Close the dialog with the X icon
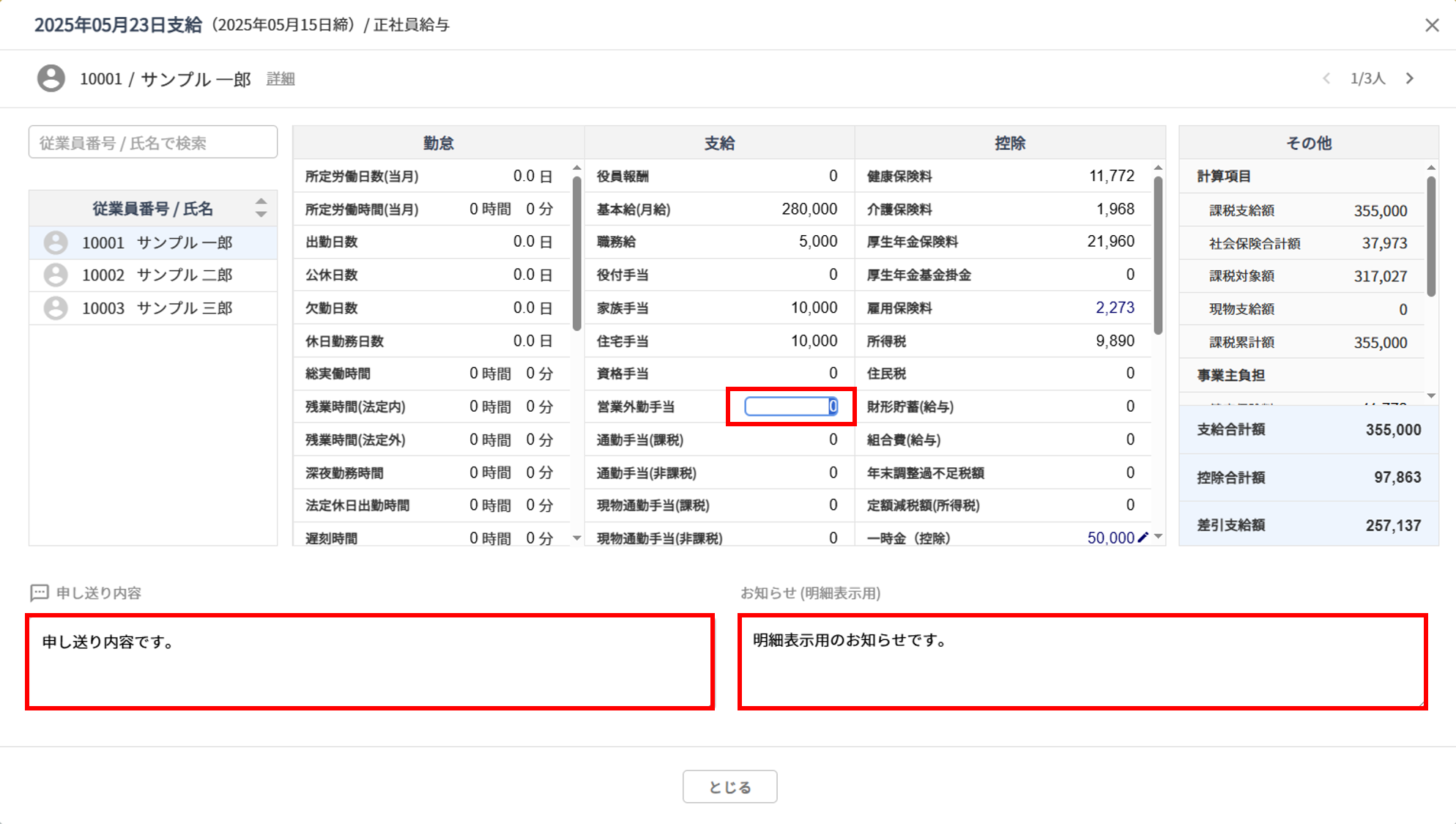The height and width of the screenshot is (824, 1456). [1432, 26]
